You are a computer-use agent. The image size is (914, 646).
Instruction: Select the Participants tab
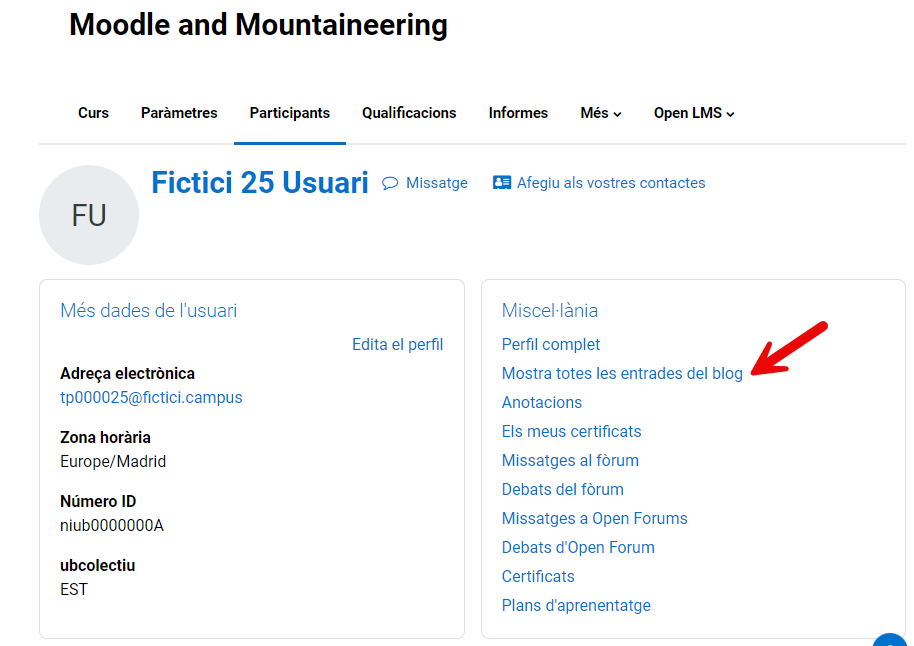[x=290, y=113]
